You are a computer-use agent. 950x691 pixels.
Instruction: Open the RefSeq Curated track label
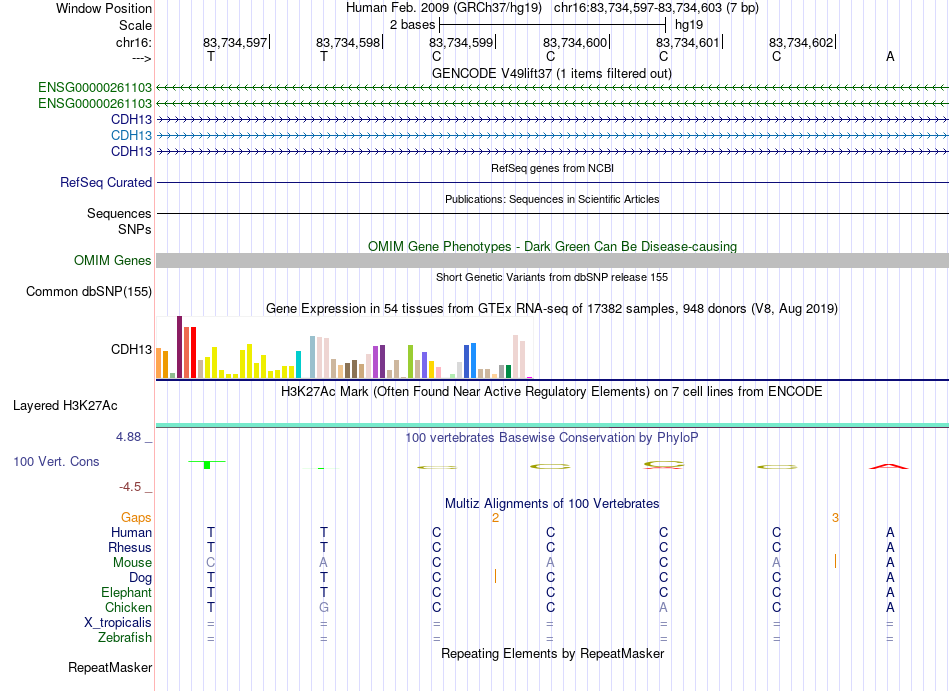(105, 182)
